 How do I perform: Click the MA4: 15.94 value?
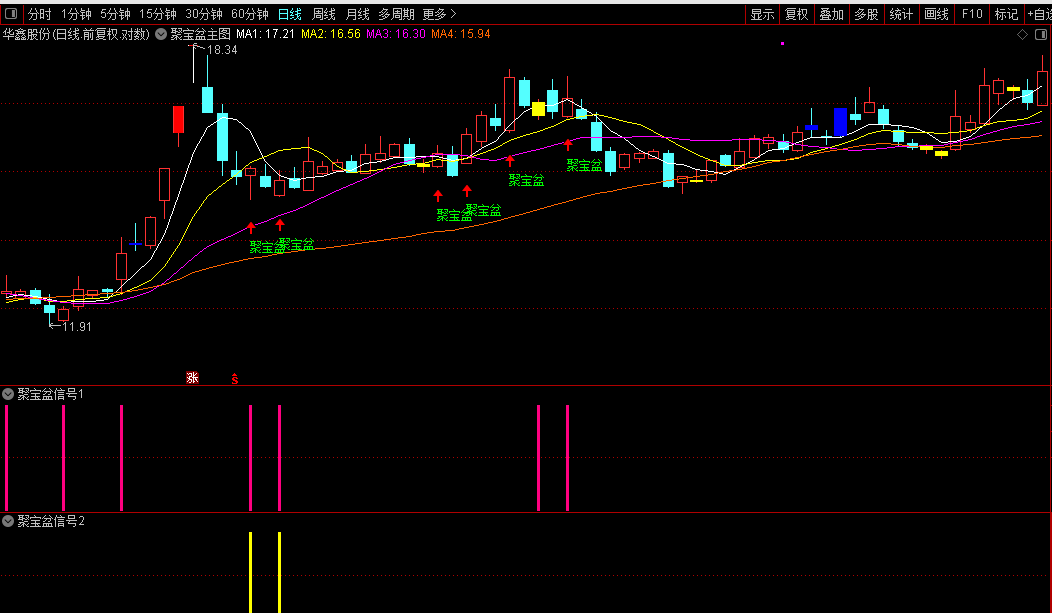click(461, 34)
